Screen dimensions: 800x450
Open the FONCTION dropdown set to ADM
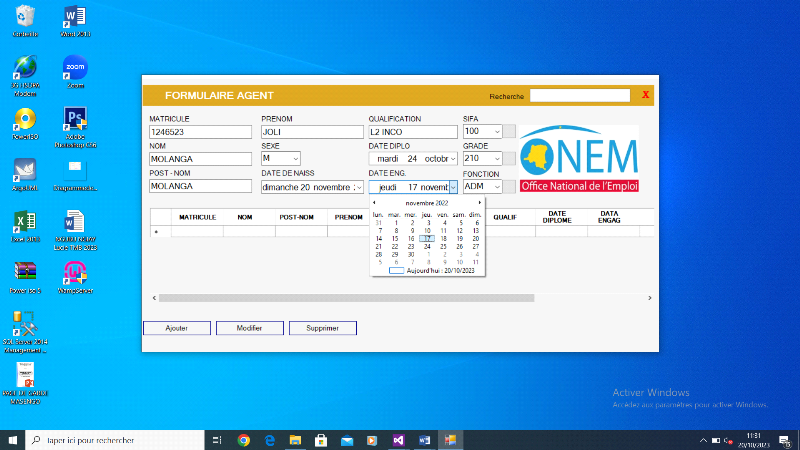point(497,186)
